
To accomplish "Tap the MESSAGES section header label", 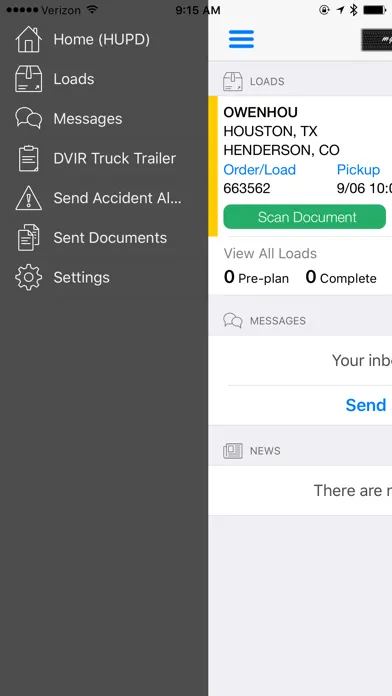I will (x=278, y=321).
